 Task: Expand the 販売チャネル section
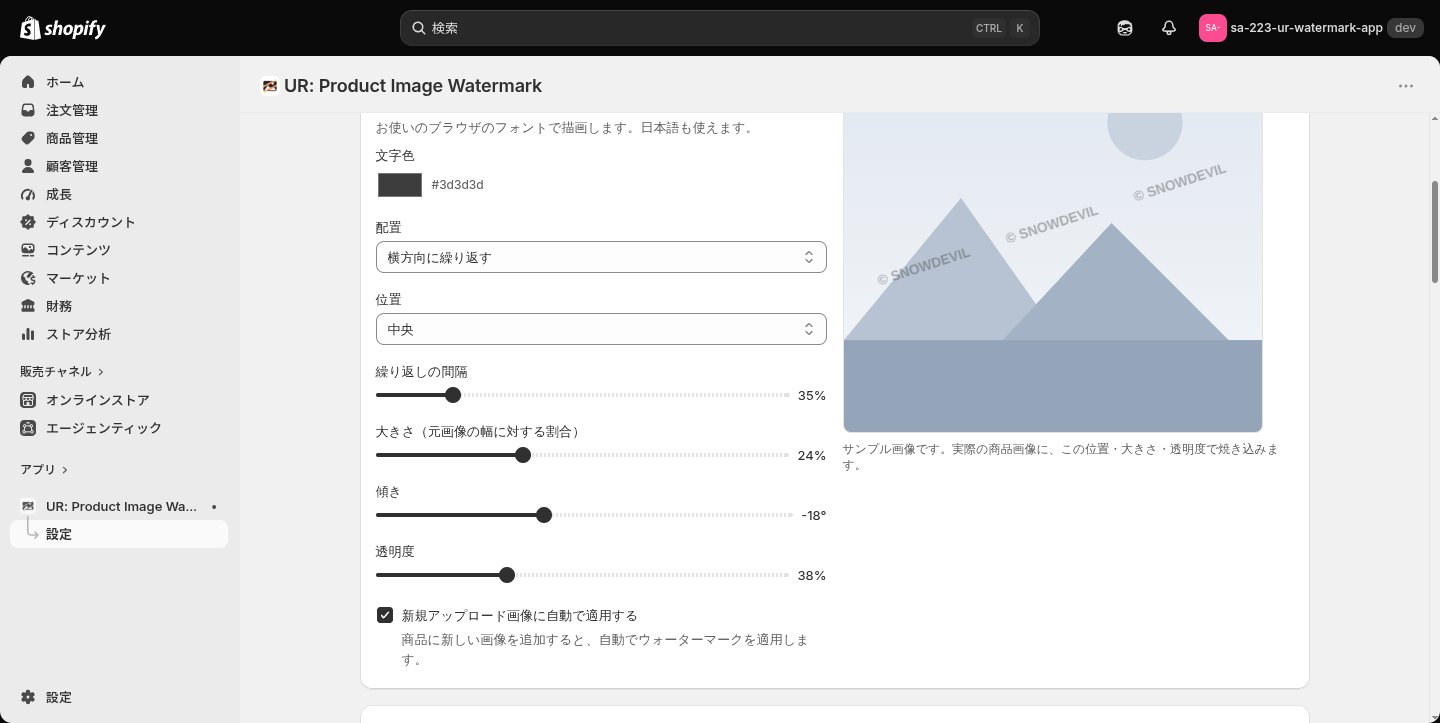point(62,372)
